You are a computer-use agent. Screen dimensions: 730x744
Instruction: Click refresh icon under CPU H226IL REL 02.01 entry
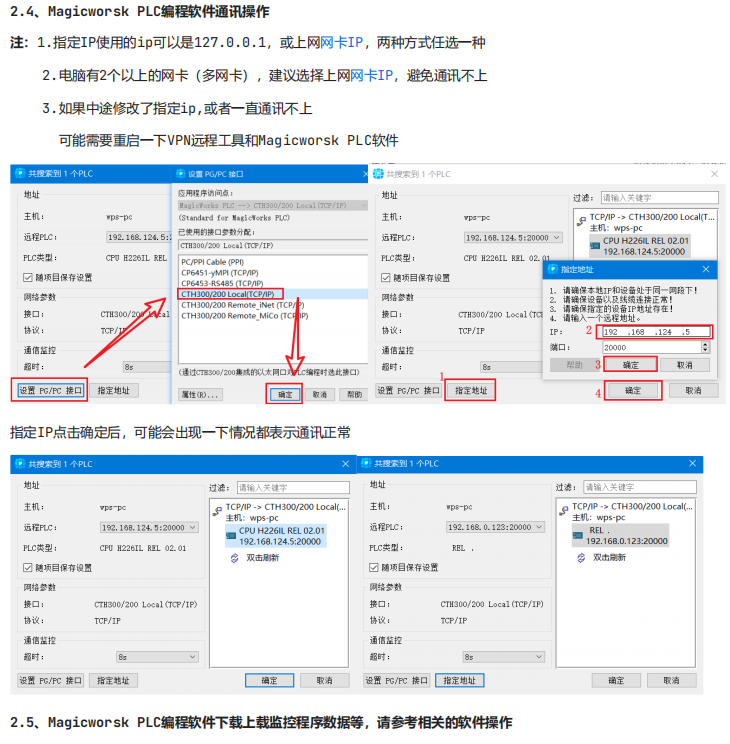tap(234, 558)
